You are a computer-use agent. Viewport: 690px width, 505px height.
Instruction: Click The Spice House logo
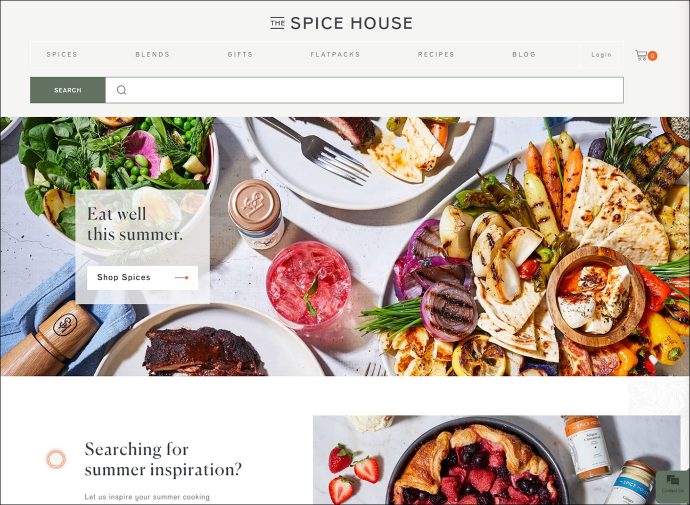[x=341, y=23]
